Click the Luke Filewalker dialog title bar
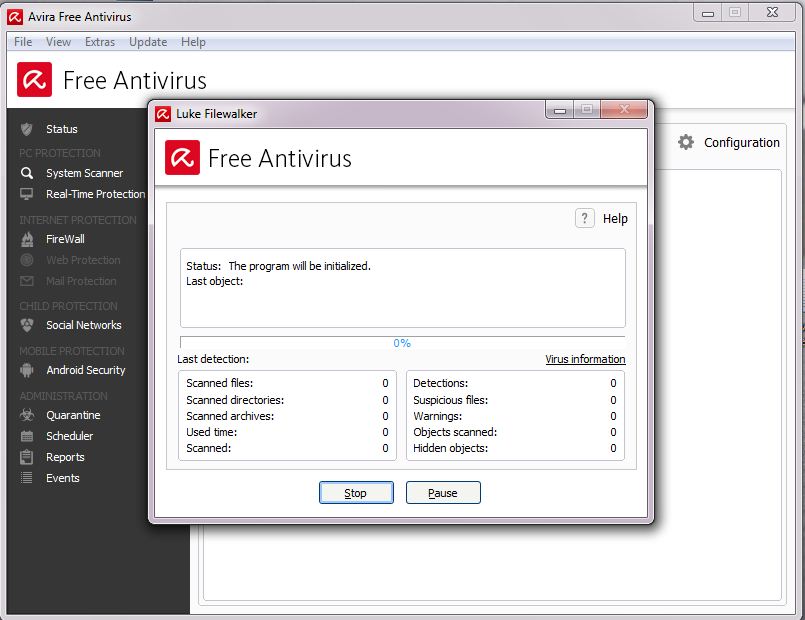The image size is (805, 620). click(350, 113)
